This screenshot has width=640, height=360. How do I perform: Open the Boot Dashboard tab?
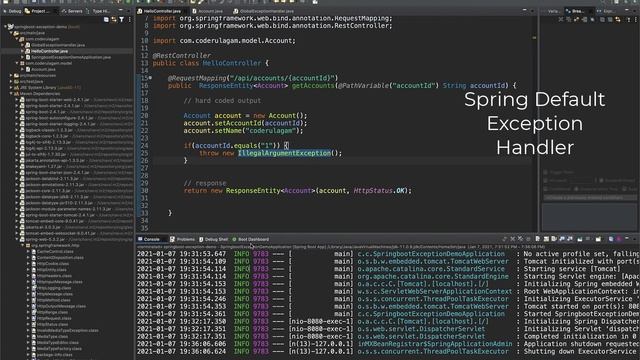pyautogui.click(x=250, y=239)
